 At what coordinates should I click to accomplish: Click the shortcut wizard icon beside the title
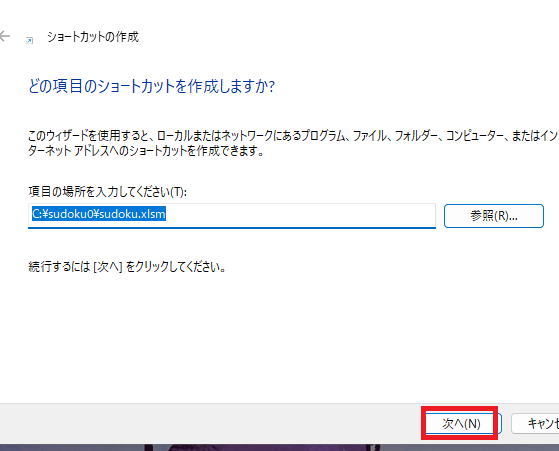[29, 40]
